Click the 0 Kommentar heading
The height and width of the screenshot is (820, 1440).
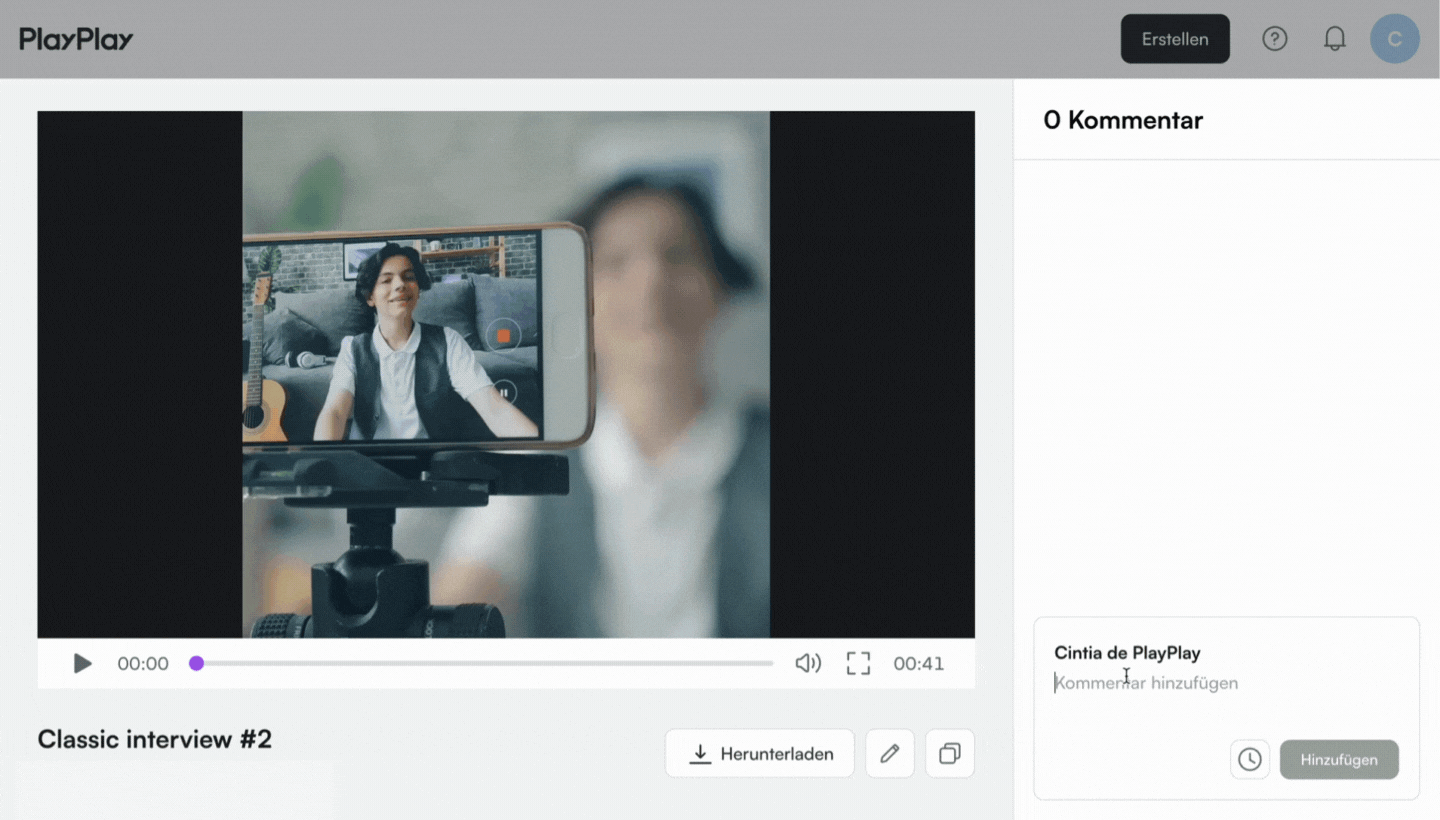[x=1123, y=120]
